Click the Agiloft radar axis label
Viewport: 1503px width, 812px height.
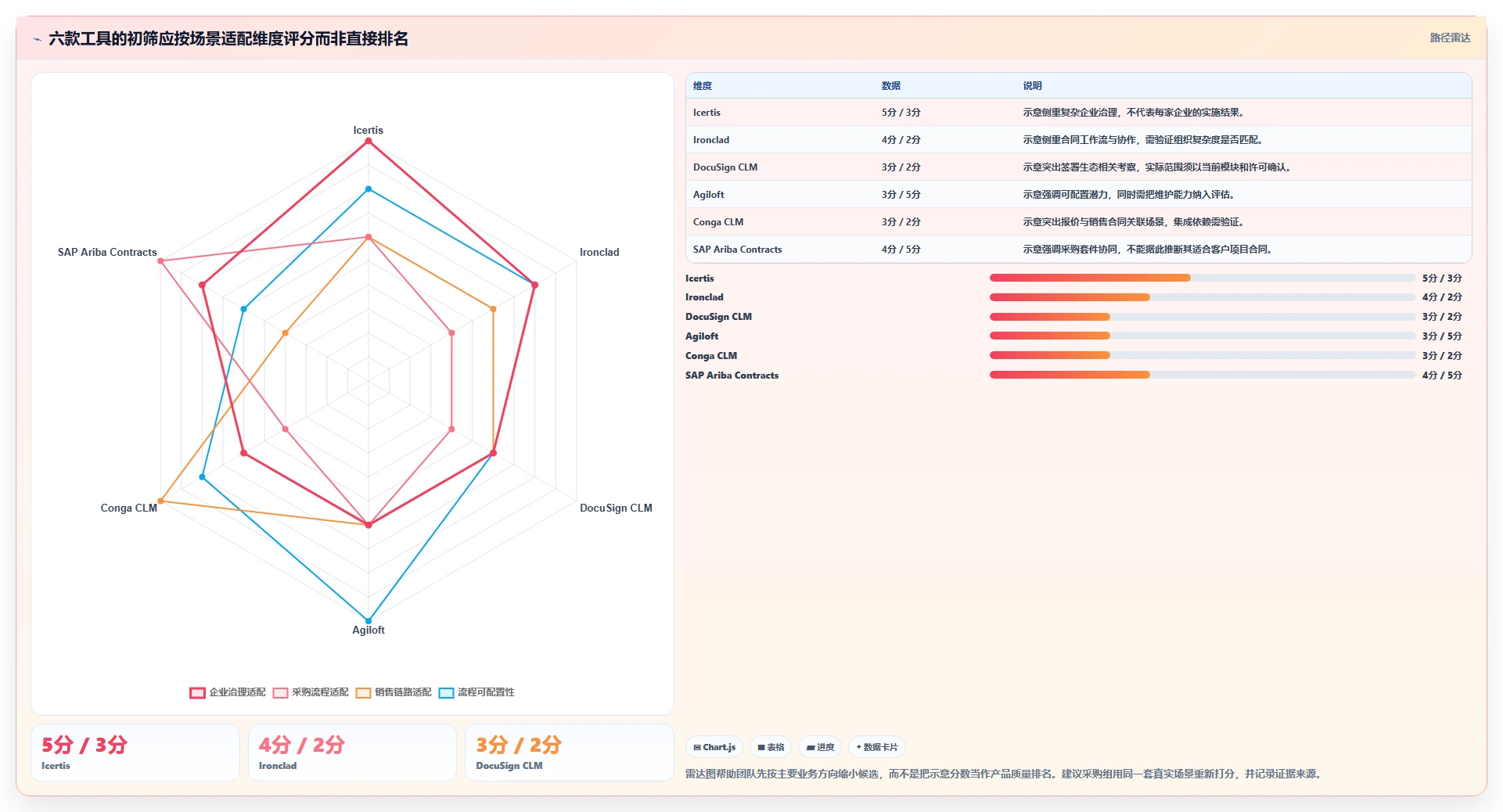pos(368,631)
